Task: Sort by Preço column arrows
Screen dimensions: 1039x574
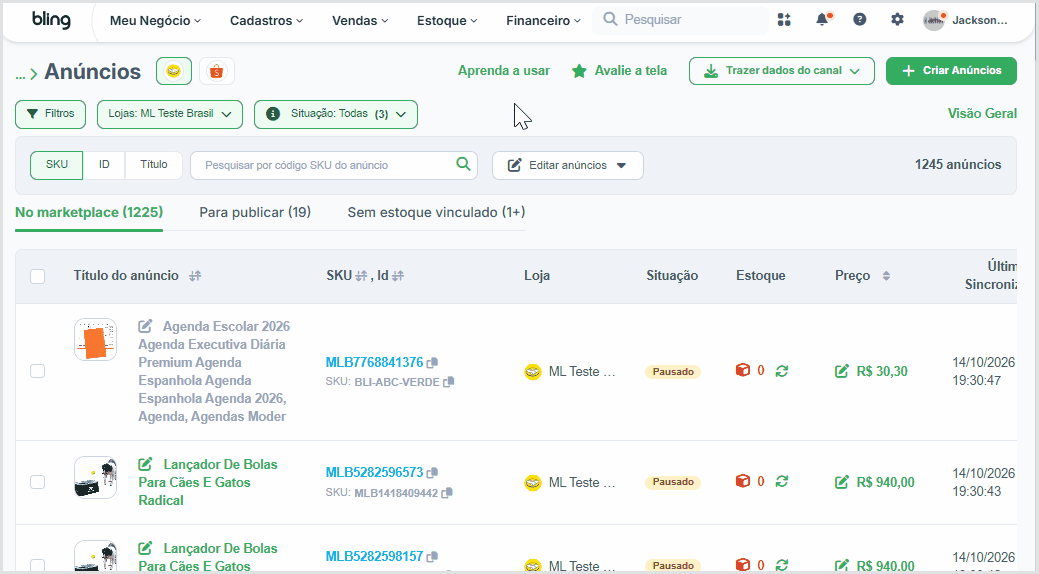Action: (886, 276)
